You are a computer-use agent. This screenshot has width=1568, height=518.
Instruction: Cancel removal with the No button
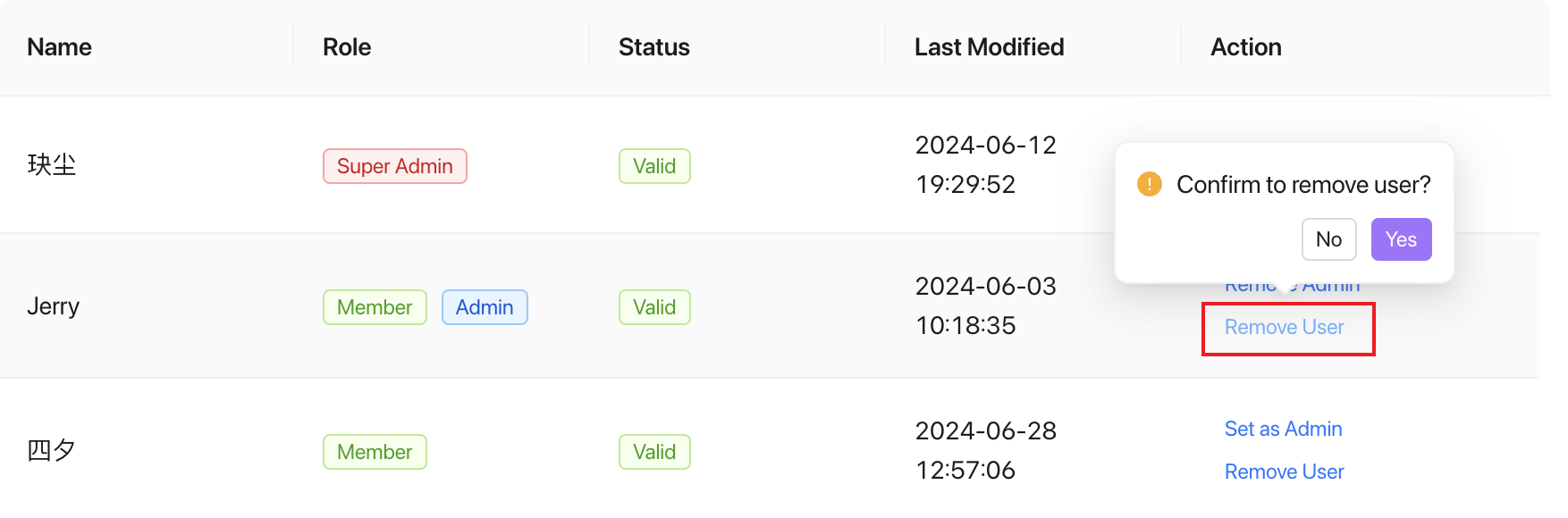point(1328,239)
